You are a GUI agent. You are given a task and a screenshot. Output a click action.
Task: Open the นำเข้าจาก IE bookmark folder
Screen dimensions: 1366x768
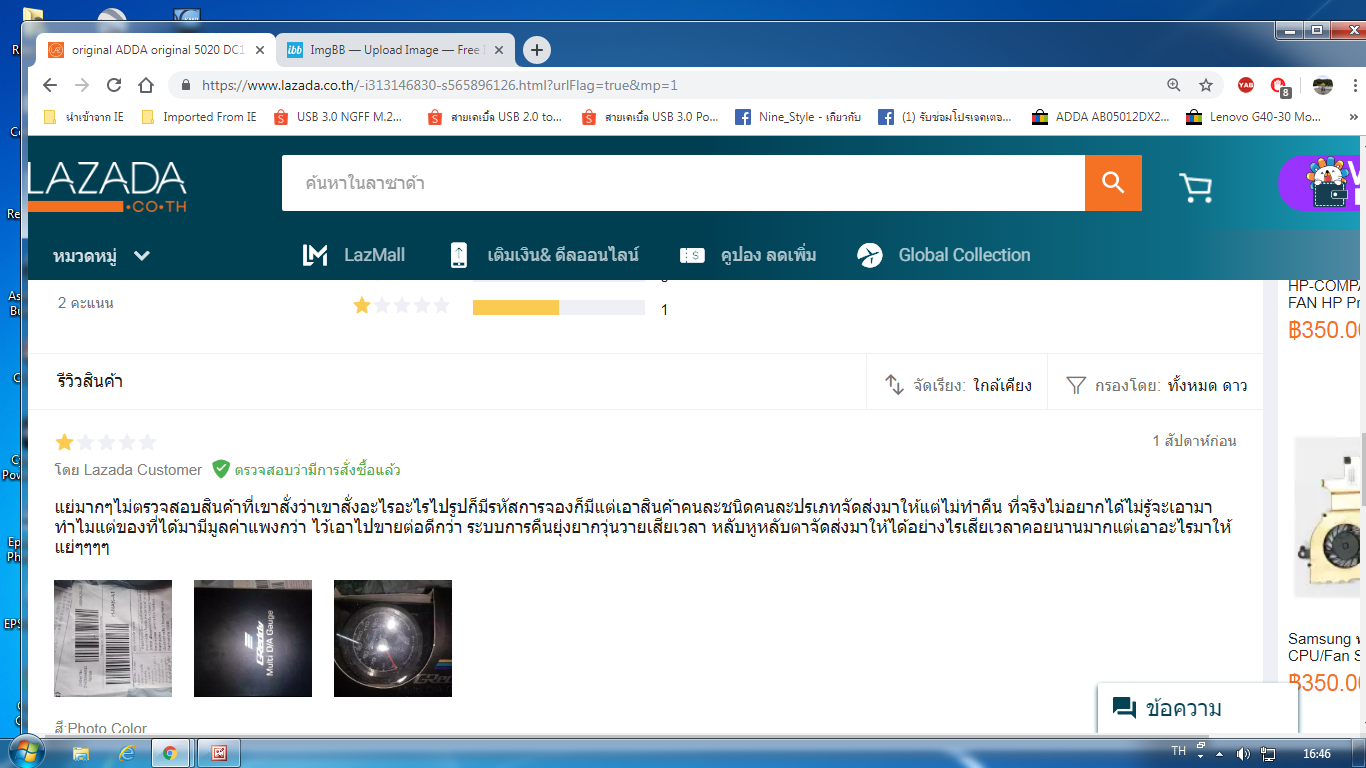(x=84, y=117)
